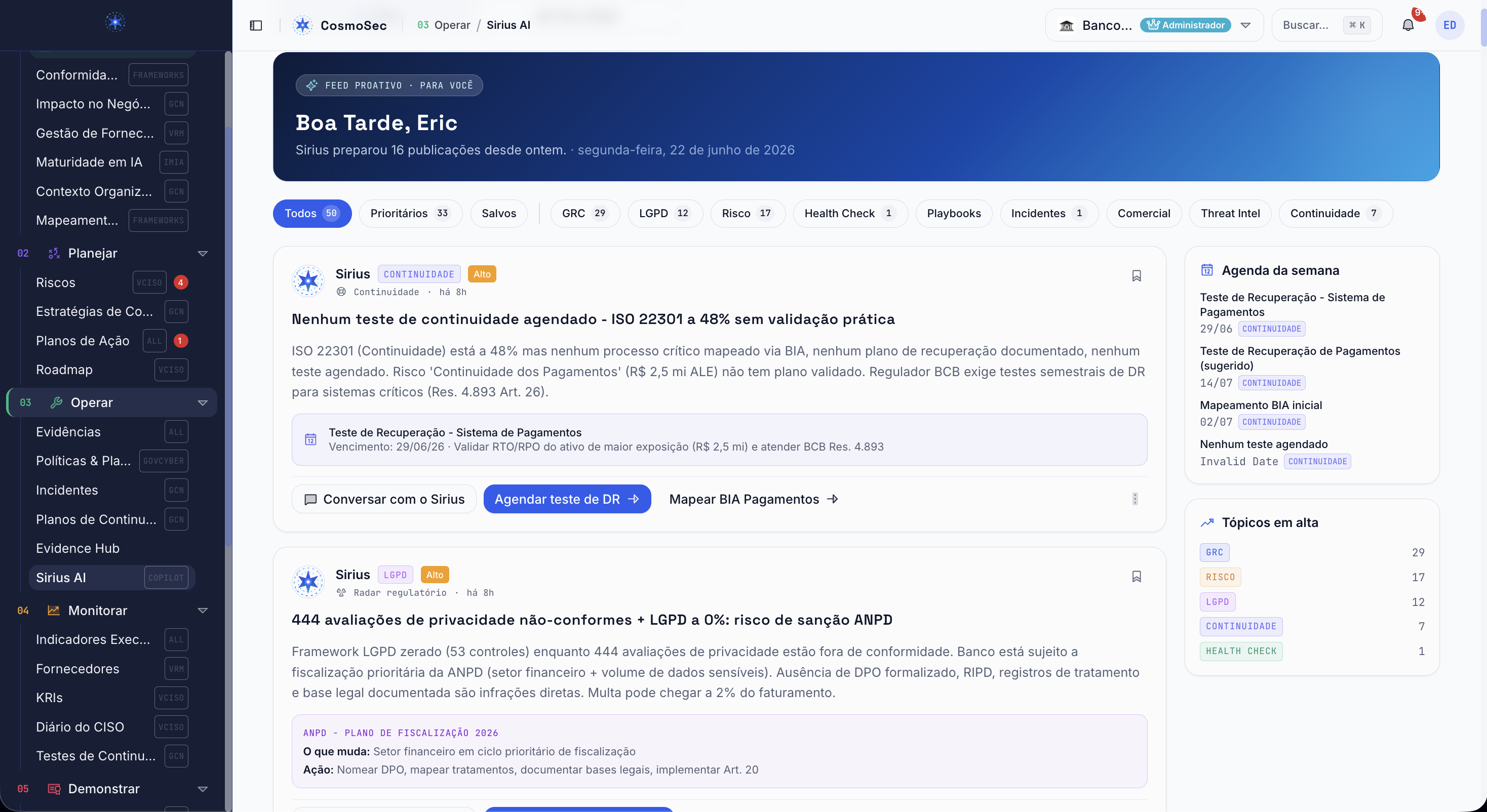Click the Sirius avatar on the LGPD post
Screen dimensions: 1487x812
(x=308, y=582)
